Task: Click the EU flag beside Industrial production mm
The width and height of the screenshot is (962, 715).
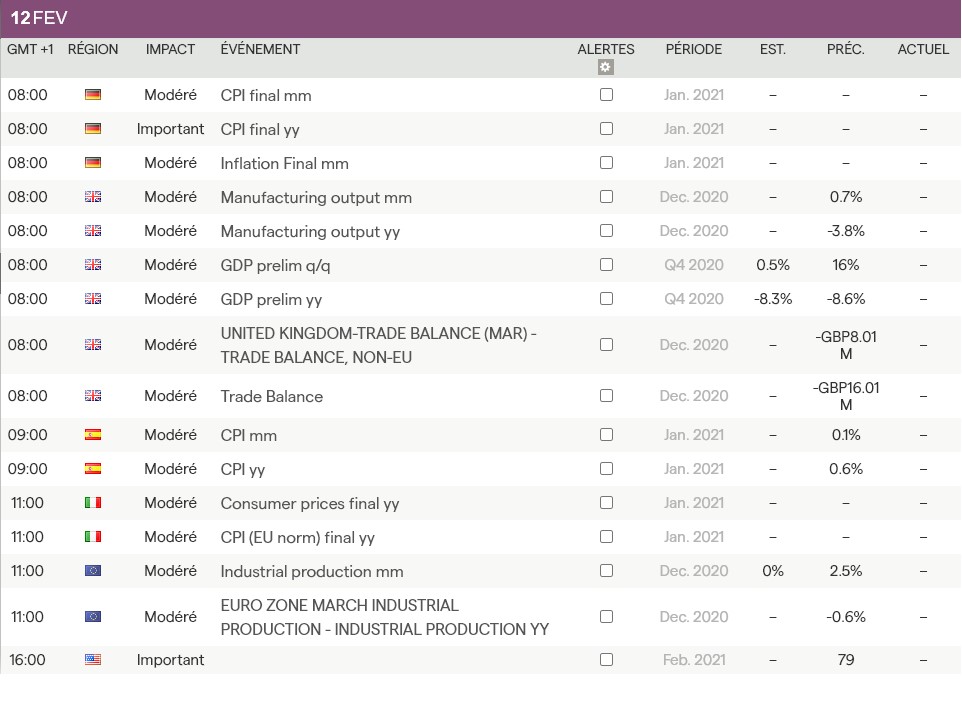Action: (93, 571)
